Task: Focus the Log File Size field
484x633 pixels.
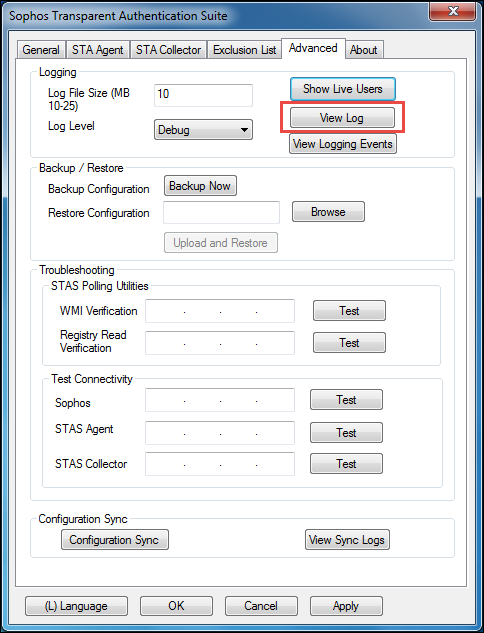Action: pyautogui.click(x=203, y=95)
